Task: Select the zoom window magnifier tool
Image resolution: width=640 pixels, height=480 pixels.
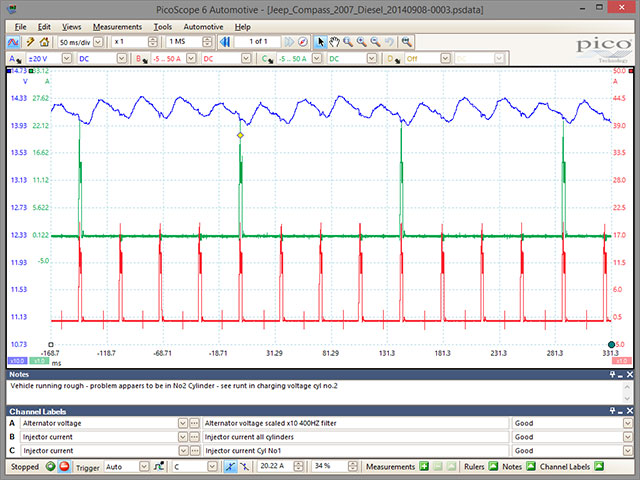Action: coord(348,42)
